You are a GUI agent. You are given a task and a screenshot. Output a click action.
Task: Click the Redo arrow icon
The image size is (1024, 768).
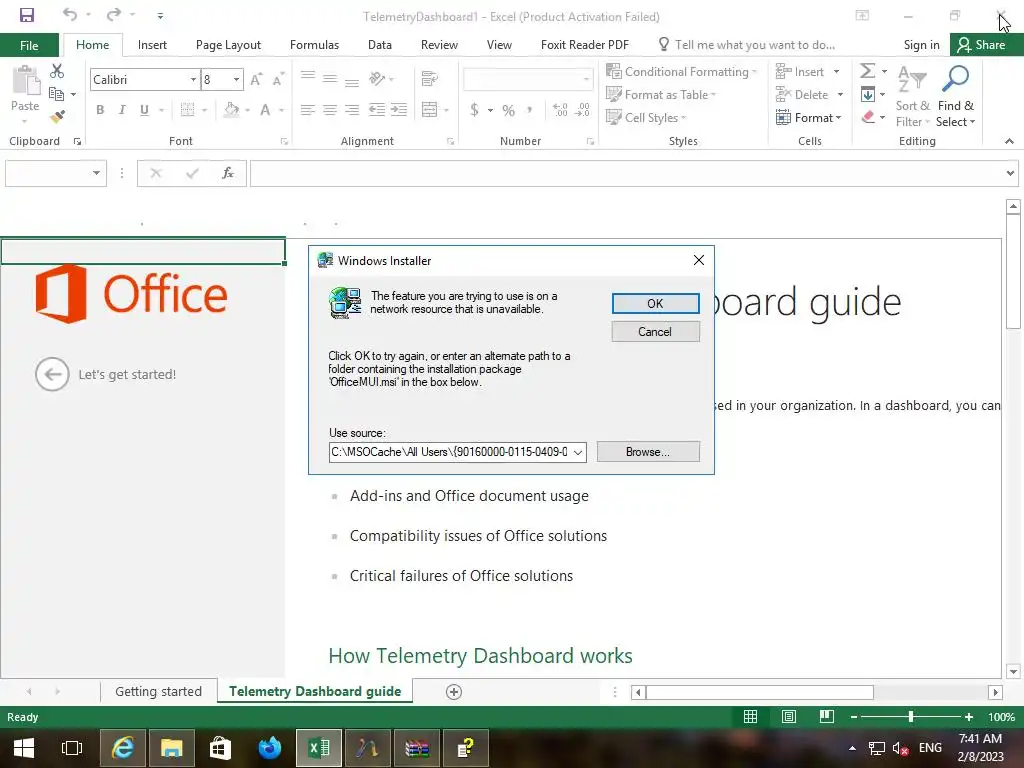click(114, 14)
